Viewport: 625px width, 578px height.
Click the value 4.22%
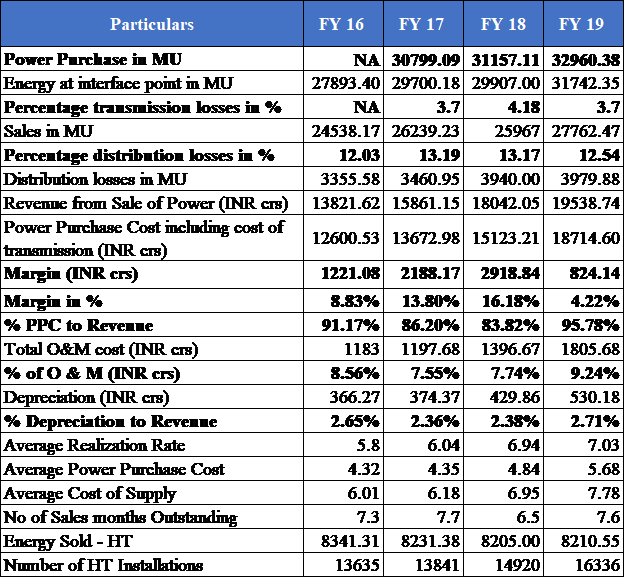click(x=595, y=301)
